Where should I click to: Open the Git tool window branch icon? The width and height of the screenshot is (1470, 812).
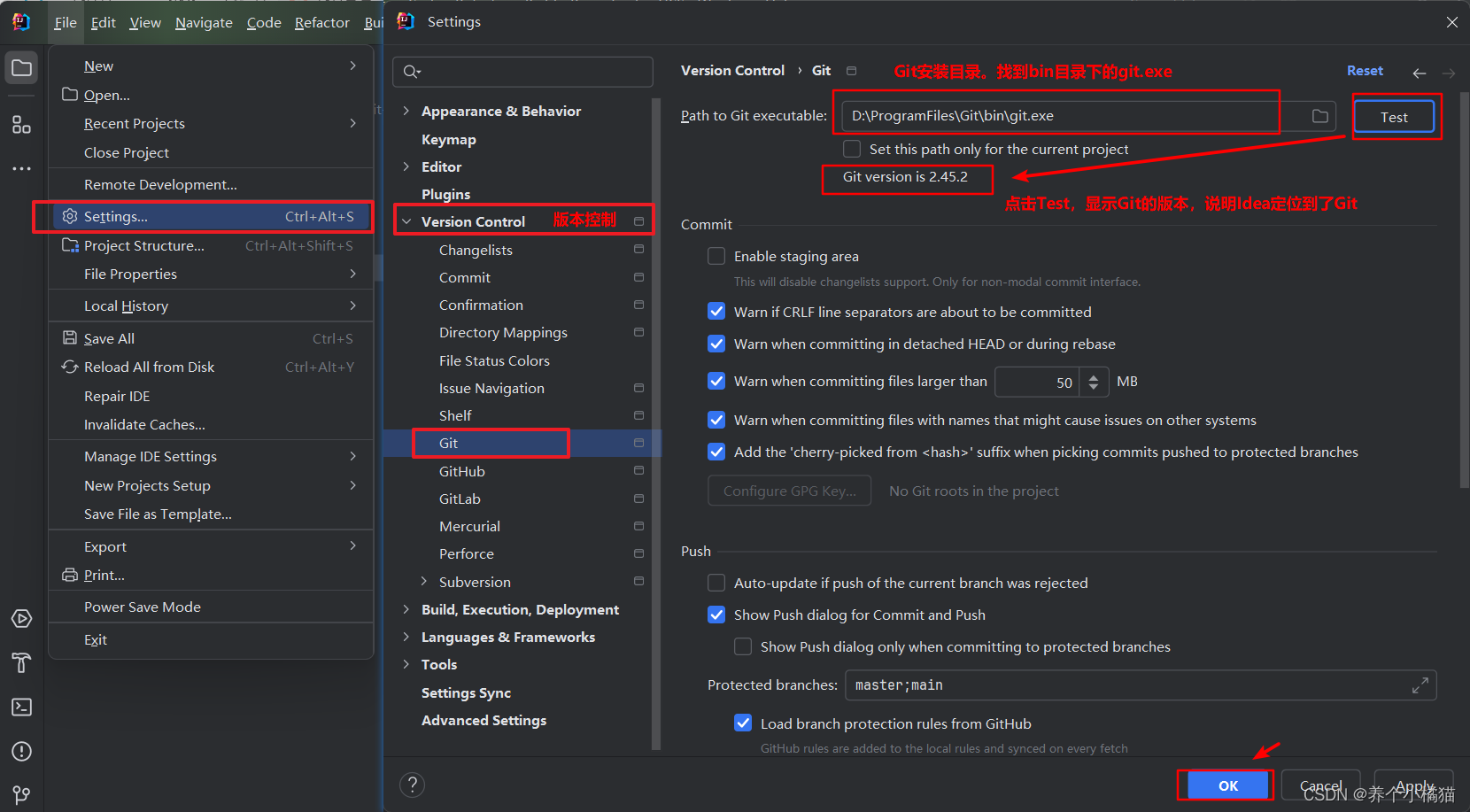21,794
